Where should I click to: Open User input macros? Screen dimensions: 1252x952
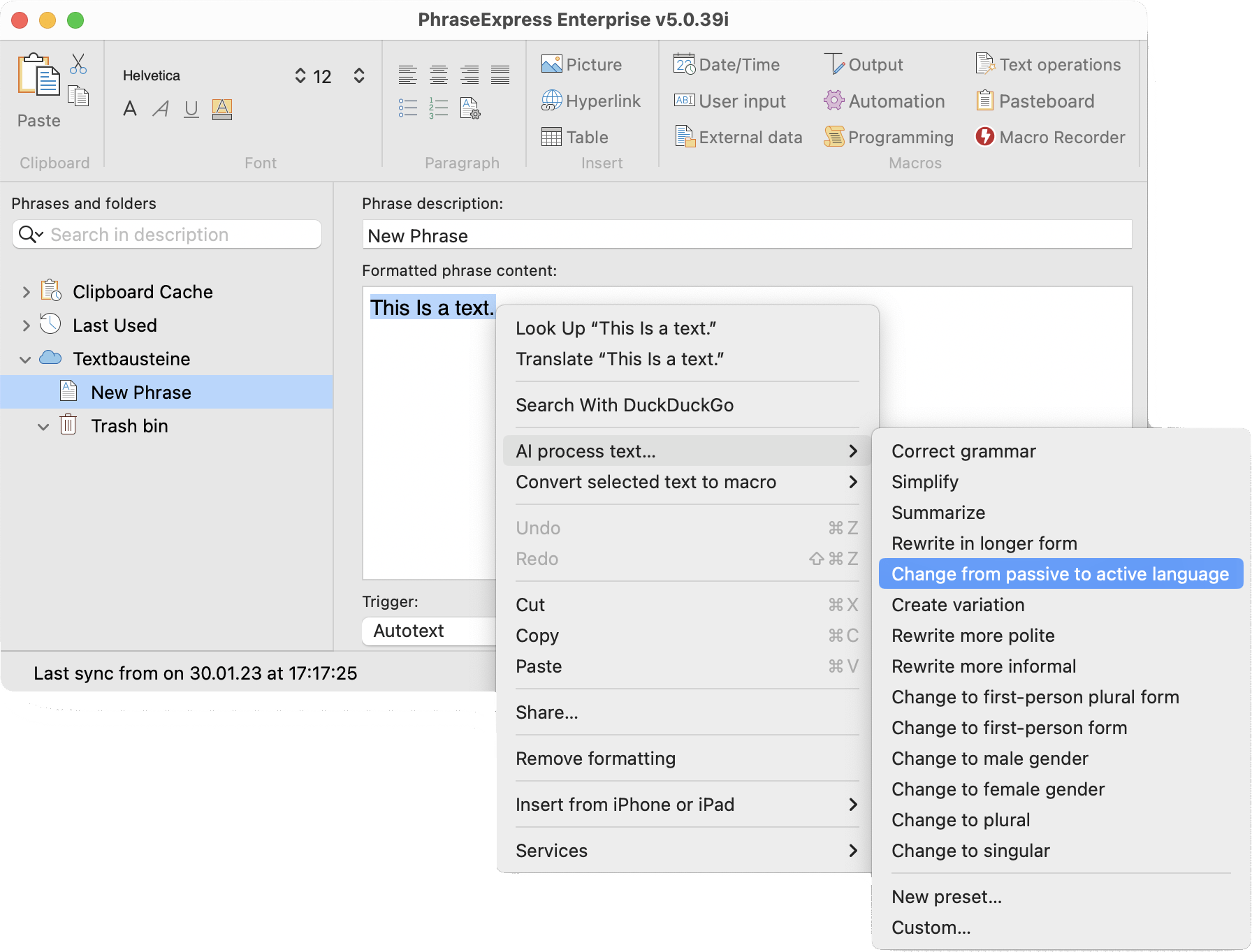(730, 101)
